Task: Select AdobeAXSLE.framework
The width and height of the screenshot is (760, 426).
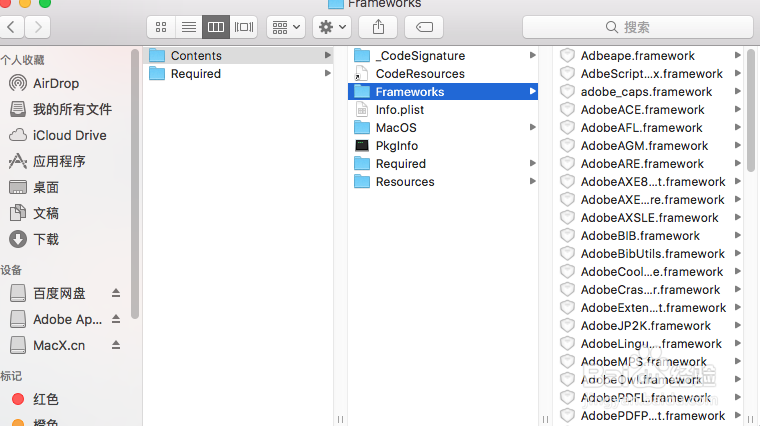Action: (649, 218)
